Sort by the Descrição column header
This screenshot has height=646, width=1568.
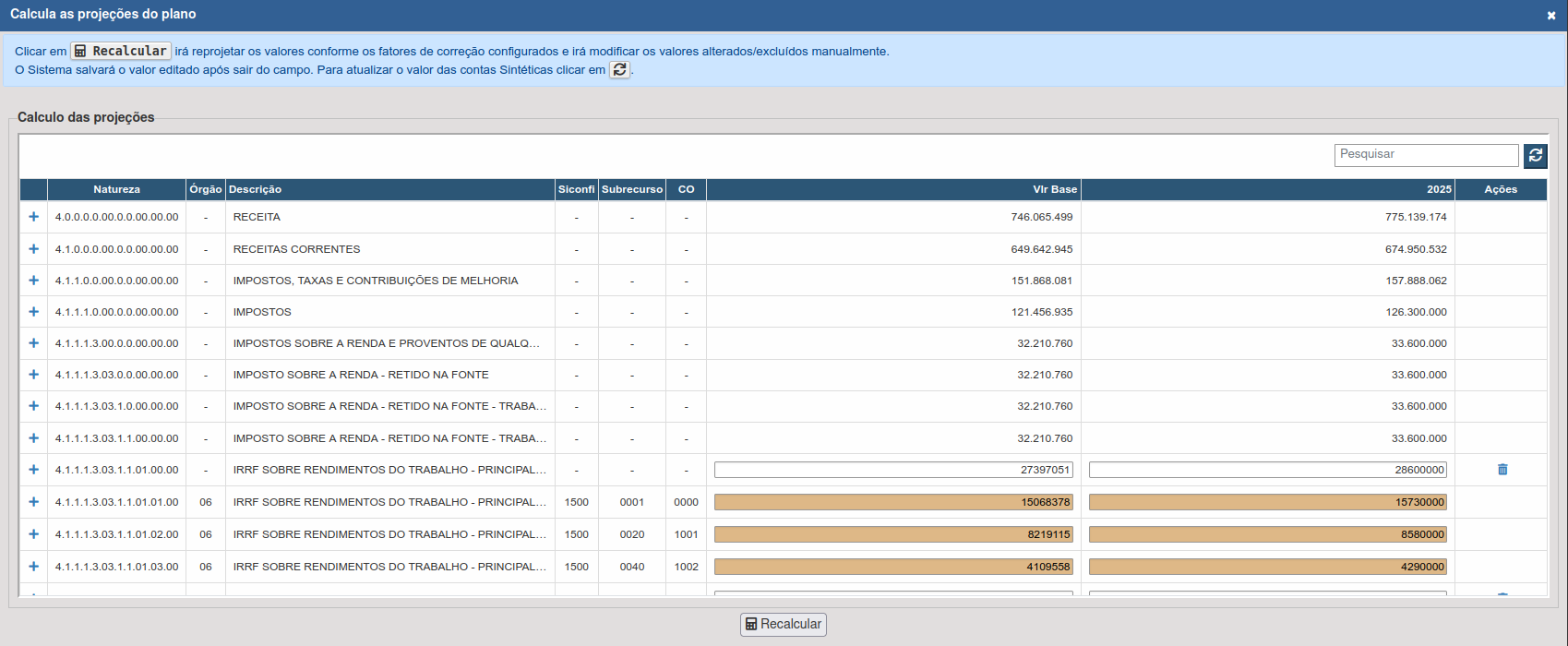pos(256,189)
